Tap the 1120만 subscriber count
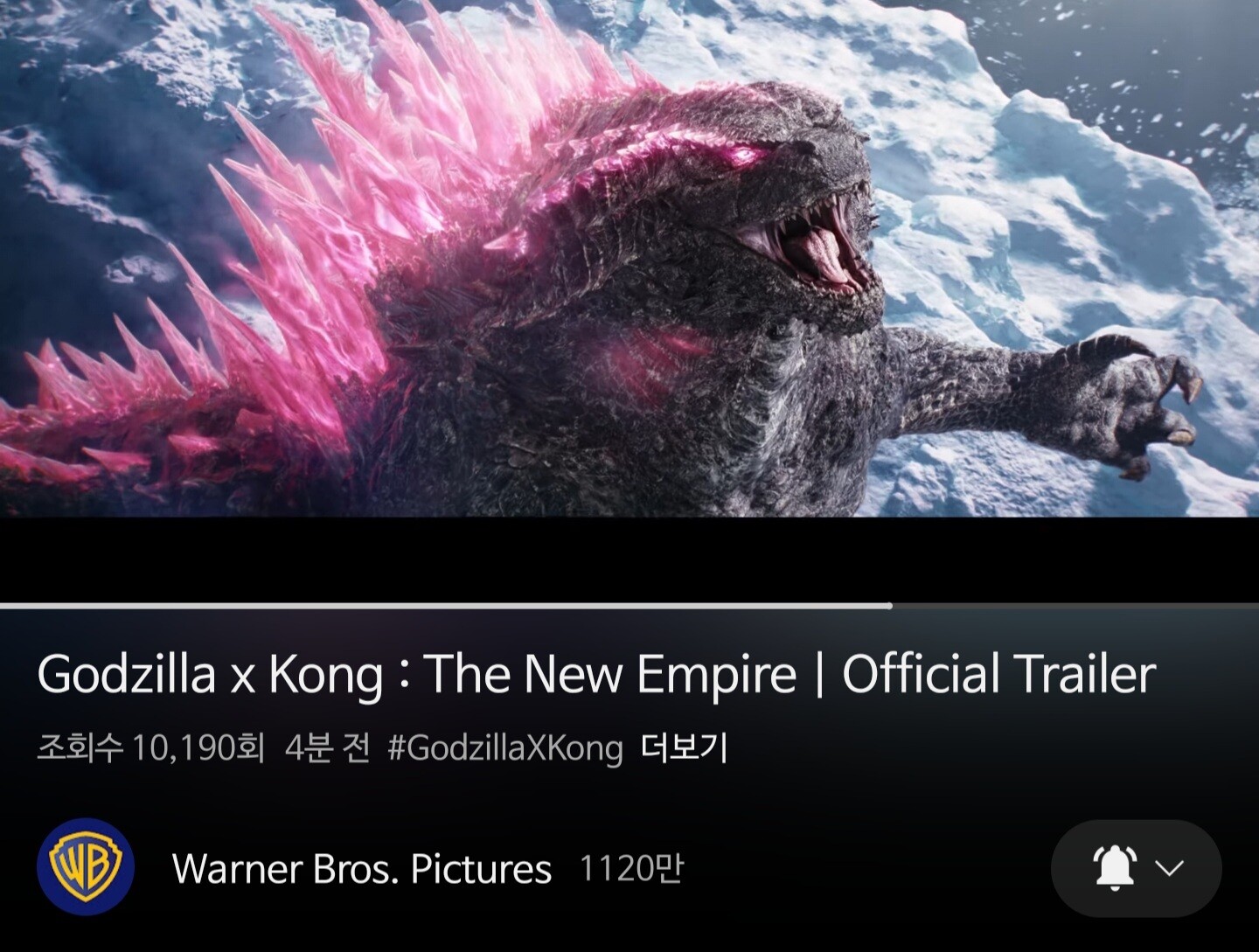This screenshot has height=952, width=1259. tap(631, 868)
